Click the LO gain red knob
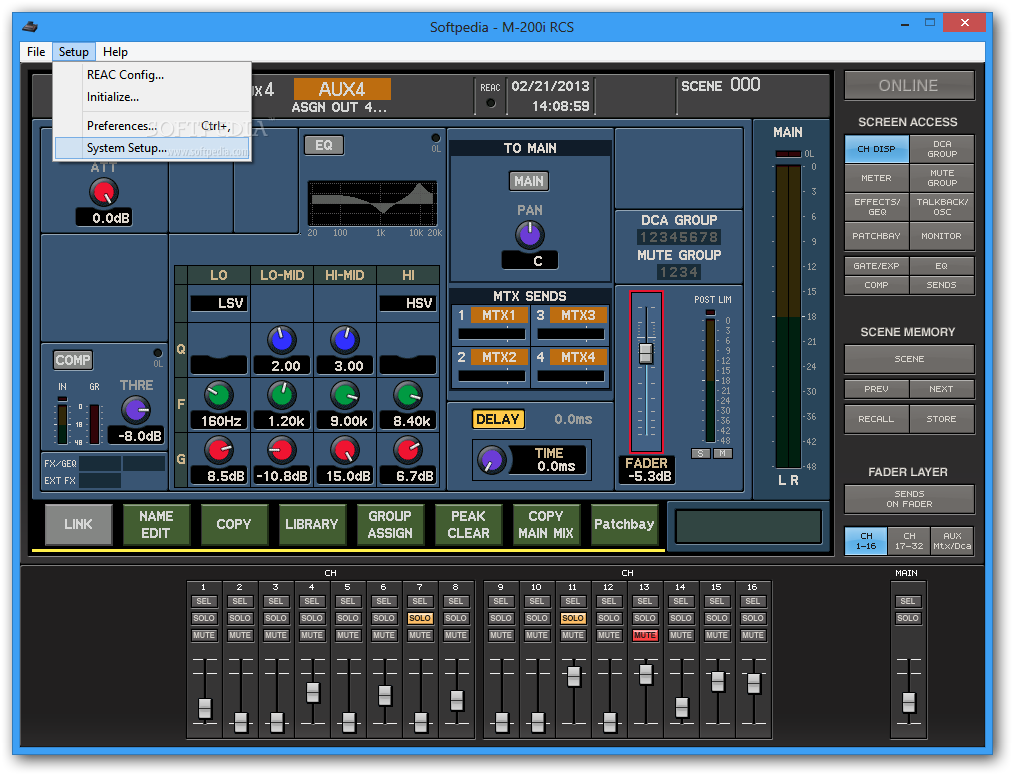Viewport: 1013px width, 775px height. click(x=219, y=450)
